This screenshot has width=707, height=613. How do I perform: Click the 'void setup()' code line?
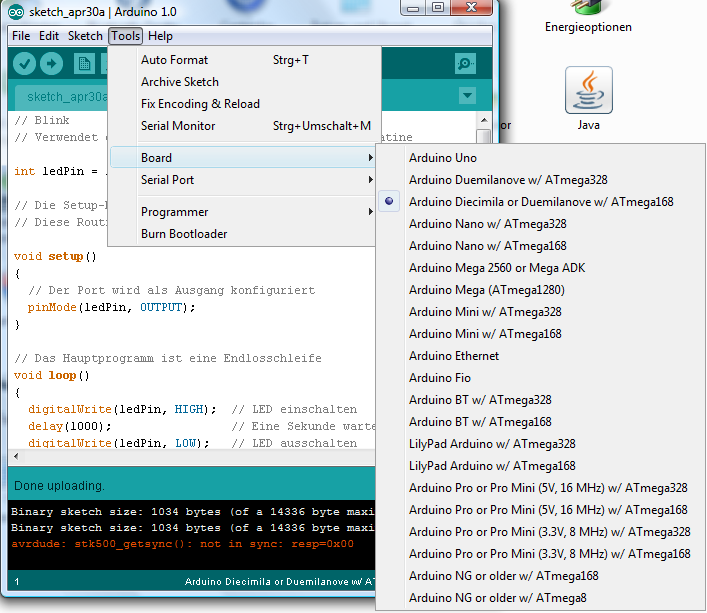coord(55,256)
